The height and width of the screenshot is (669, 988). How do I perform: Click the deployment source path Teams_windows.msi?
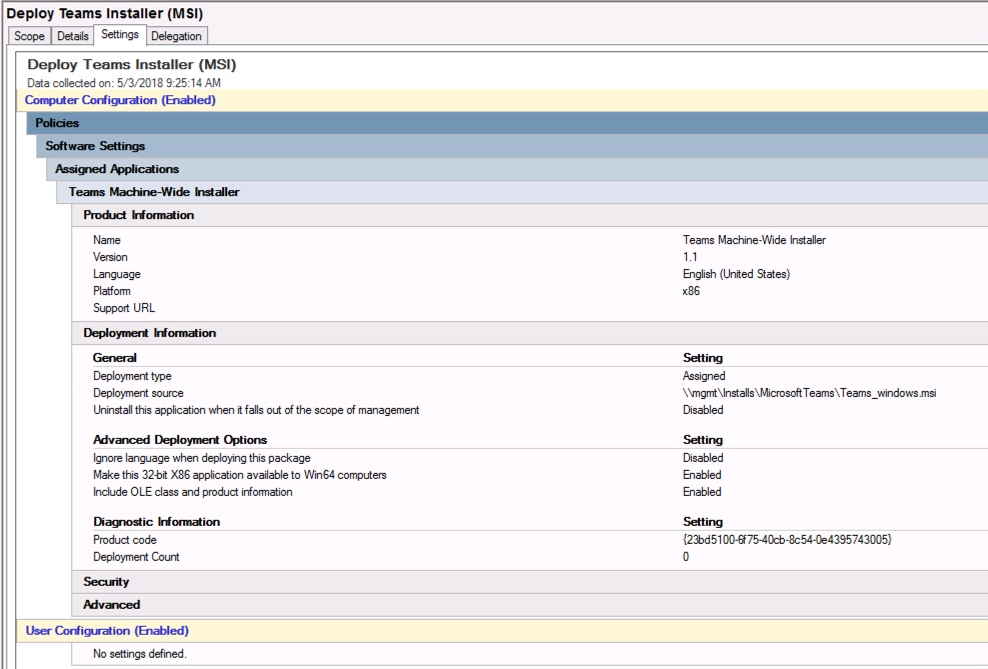[x=810, y=393]
